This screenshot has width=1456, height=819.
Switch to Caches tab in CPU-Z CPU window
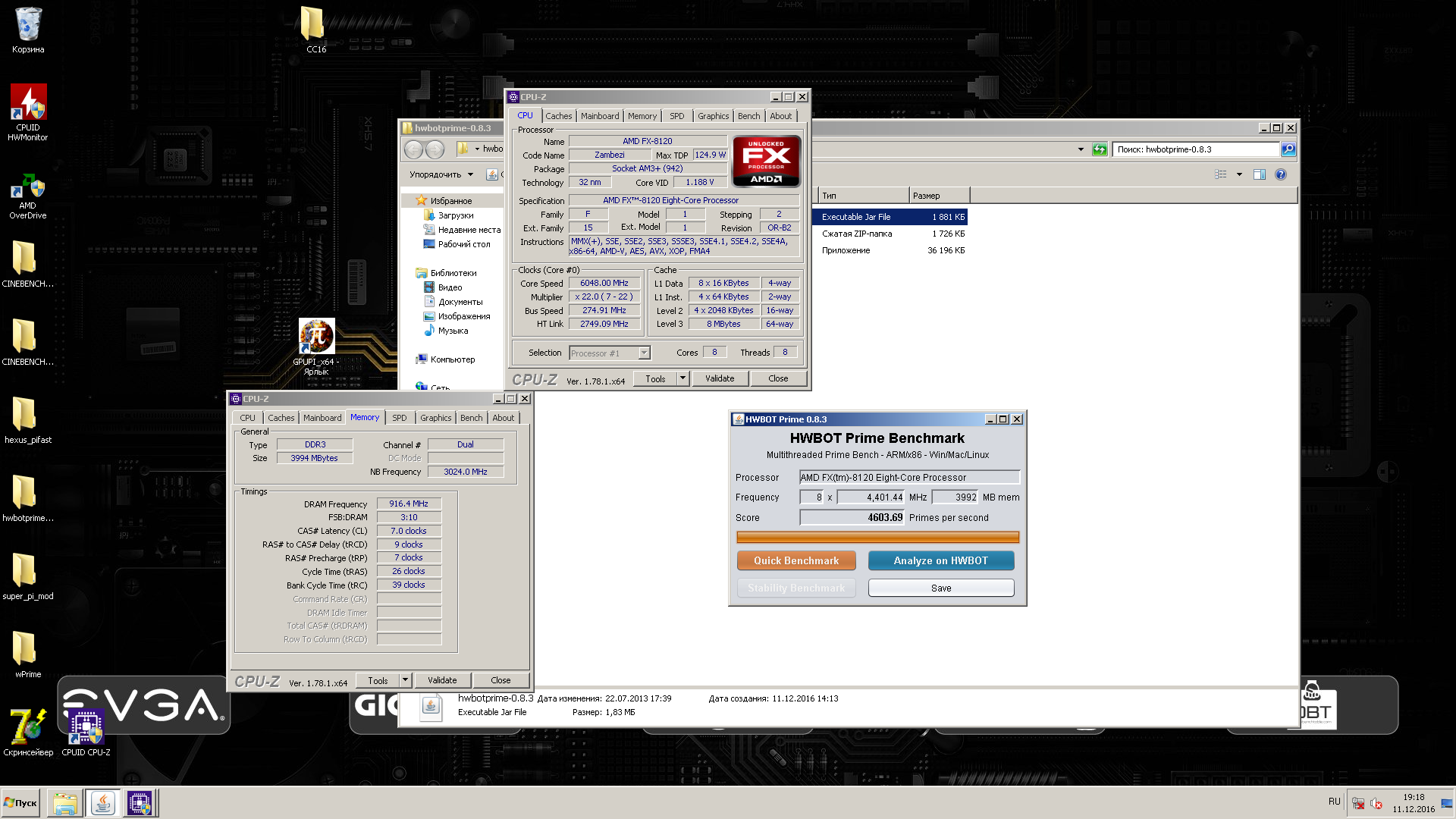tap(558, 116)
